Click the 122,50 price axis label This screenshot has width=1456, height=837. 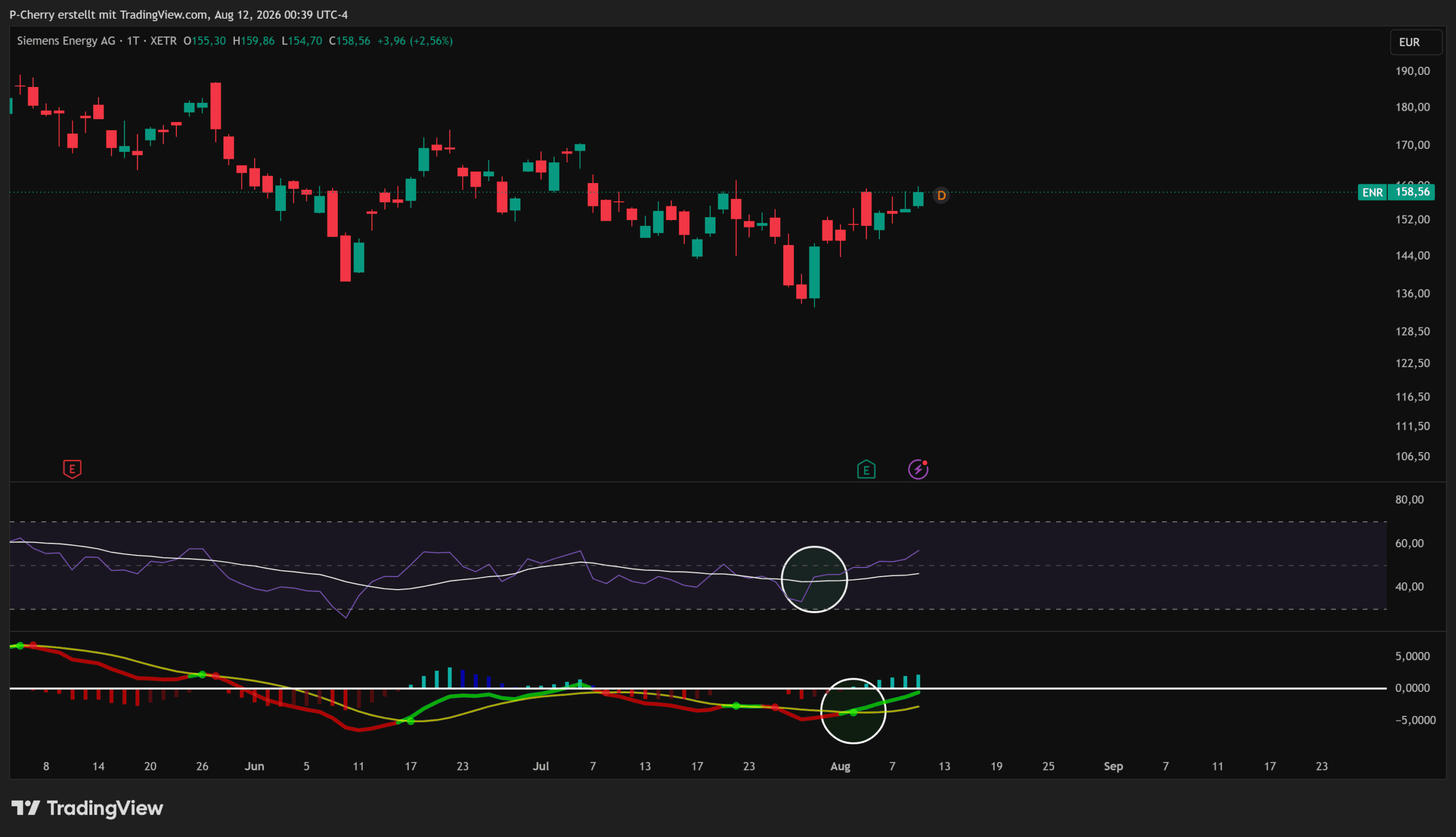1412,363
